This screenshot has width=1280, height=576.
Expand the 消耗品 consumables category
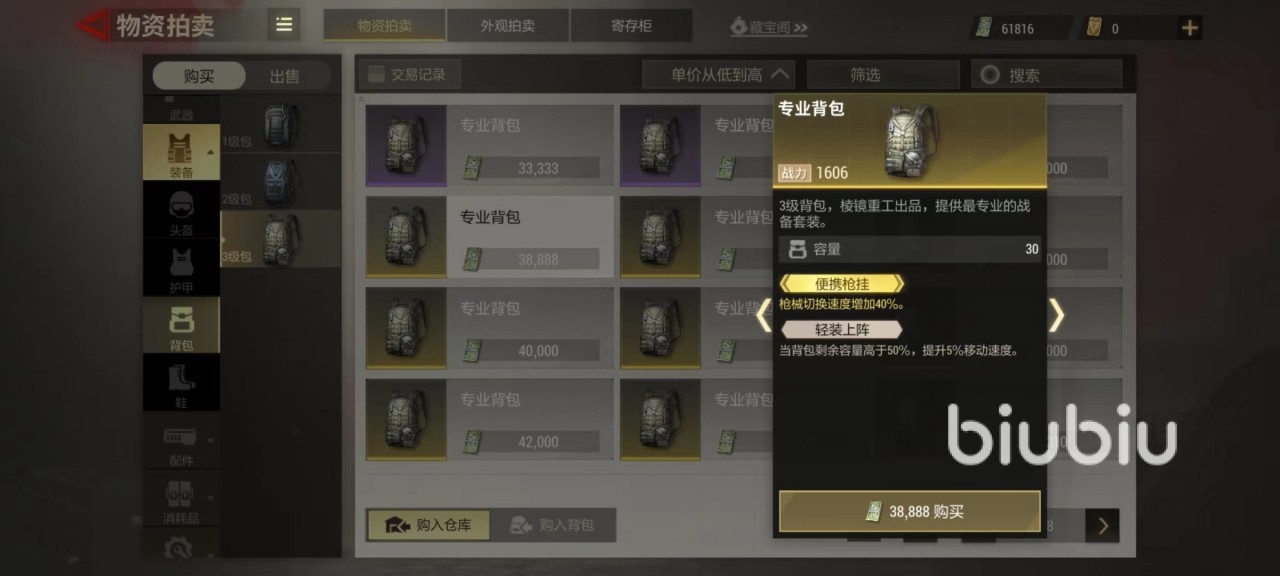click(181, 499)
